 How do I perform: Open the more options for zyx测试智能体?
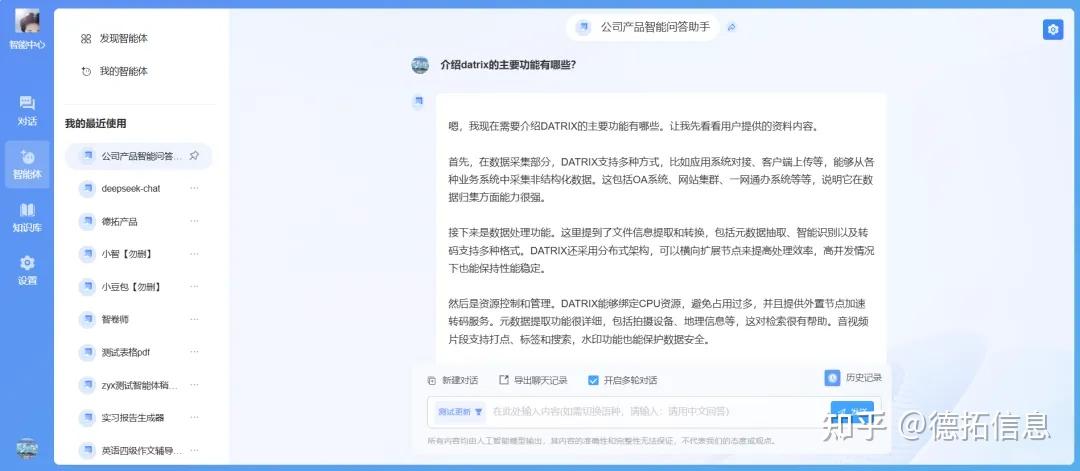pos(194,384)
